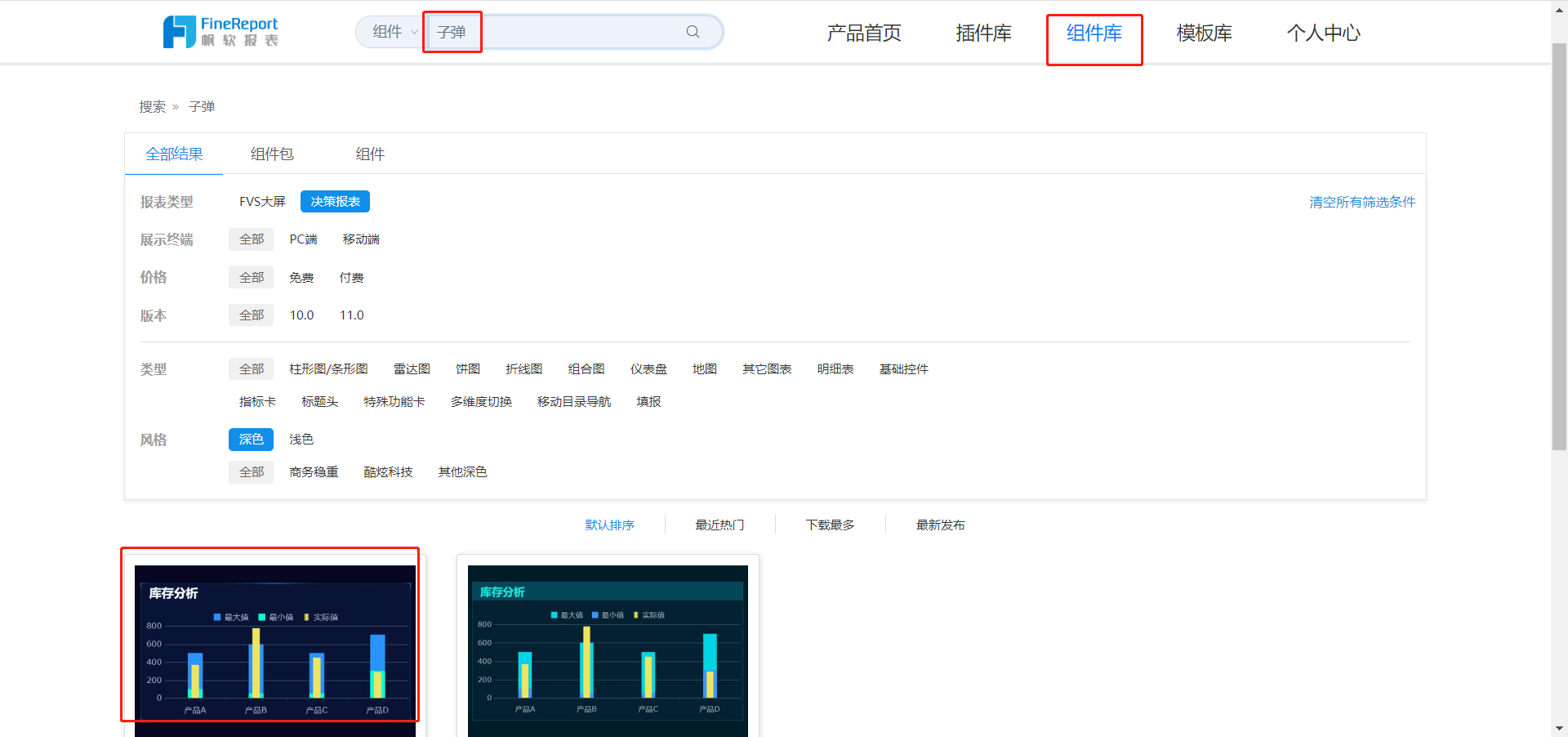Select 全部 for 类型 filter
1568x737 pixels.
[252, 369]
